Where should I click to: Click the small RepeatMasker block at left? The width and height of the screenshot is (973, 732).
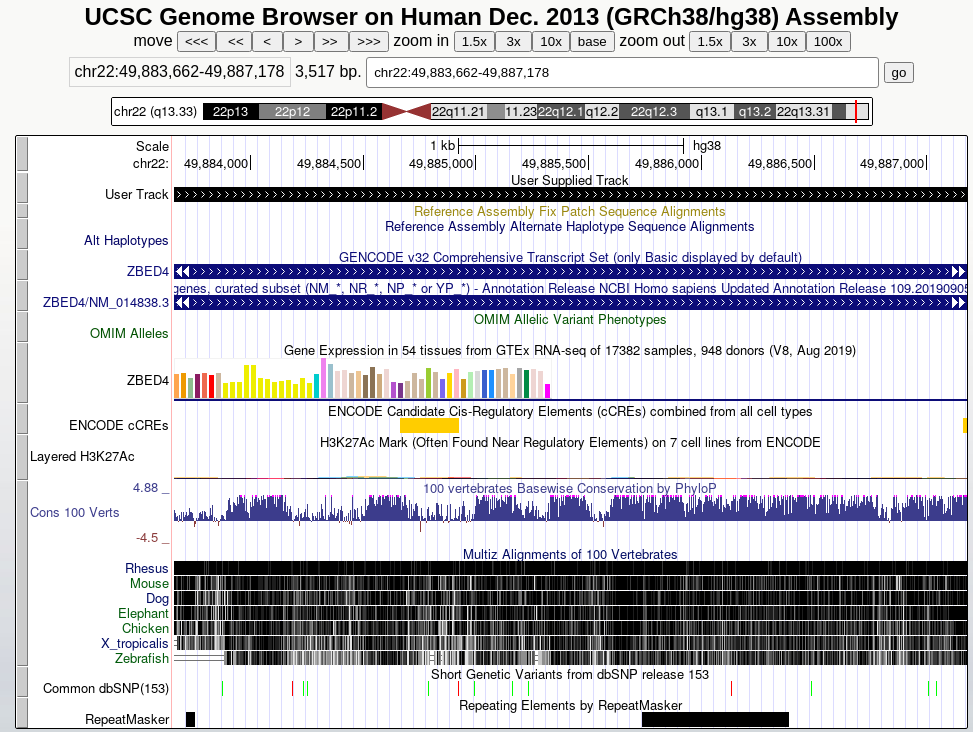[x=191, y=720]
